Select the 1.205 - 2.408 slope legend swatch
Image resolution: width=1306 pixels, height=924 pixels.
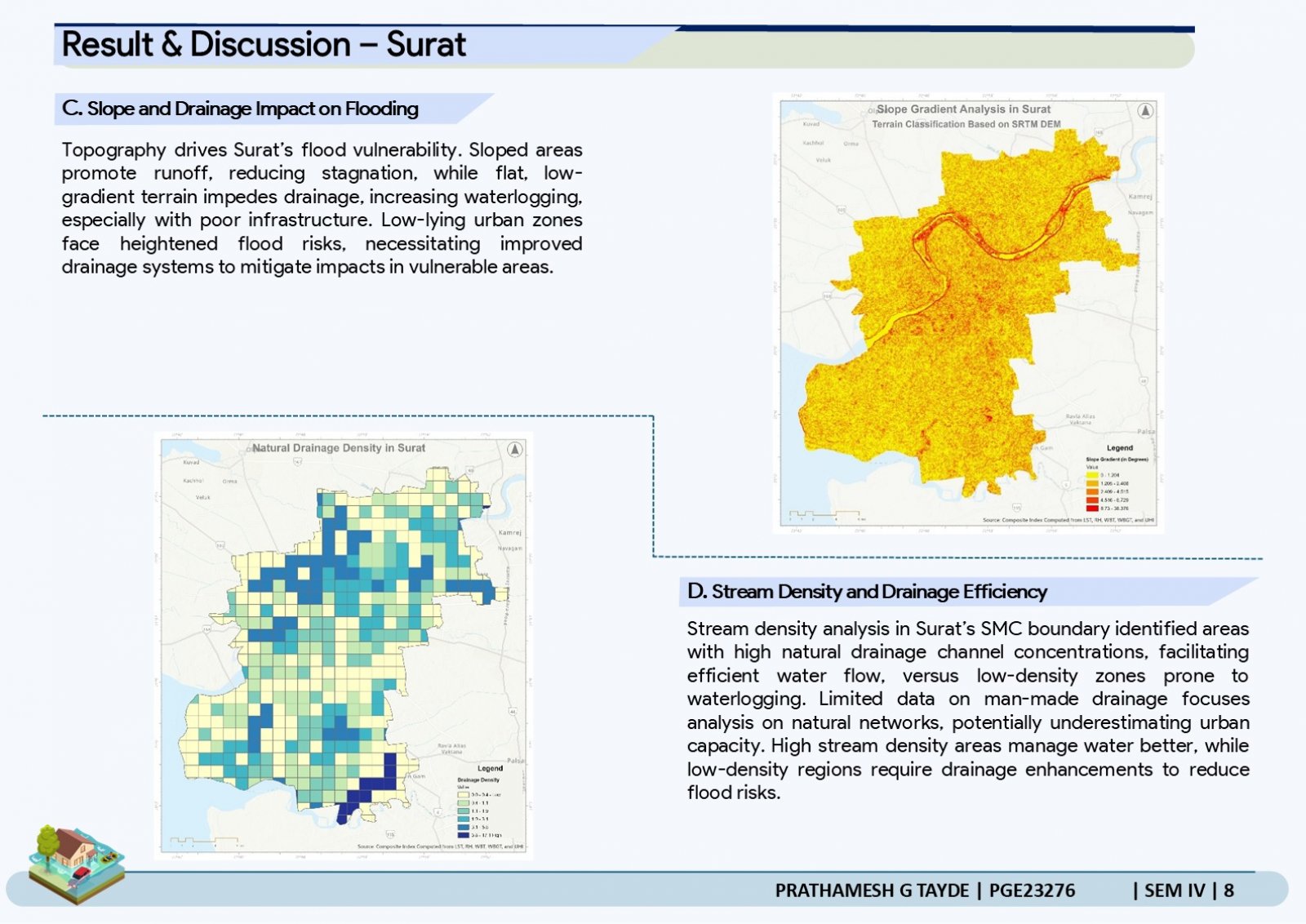pyautogui.click(x=1092, y=483)
